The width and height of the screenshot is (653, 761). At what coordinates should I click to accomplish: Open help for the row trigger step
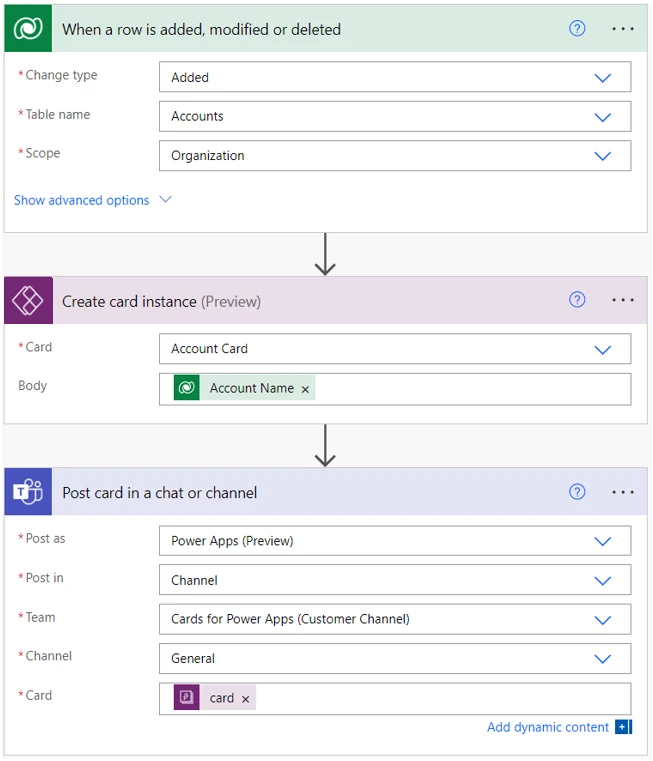click(577, 29)
